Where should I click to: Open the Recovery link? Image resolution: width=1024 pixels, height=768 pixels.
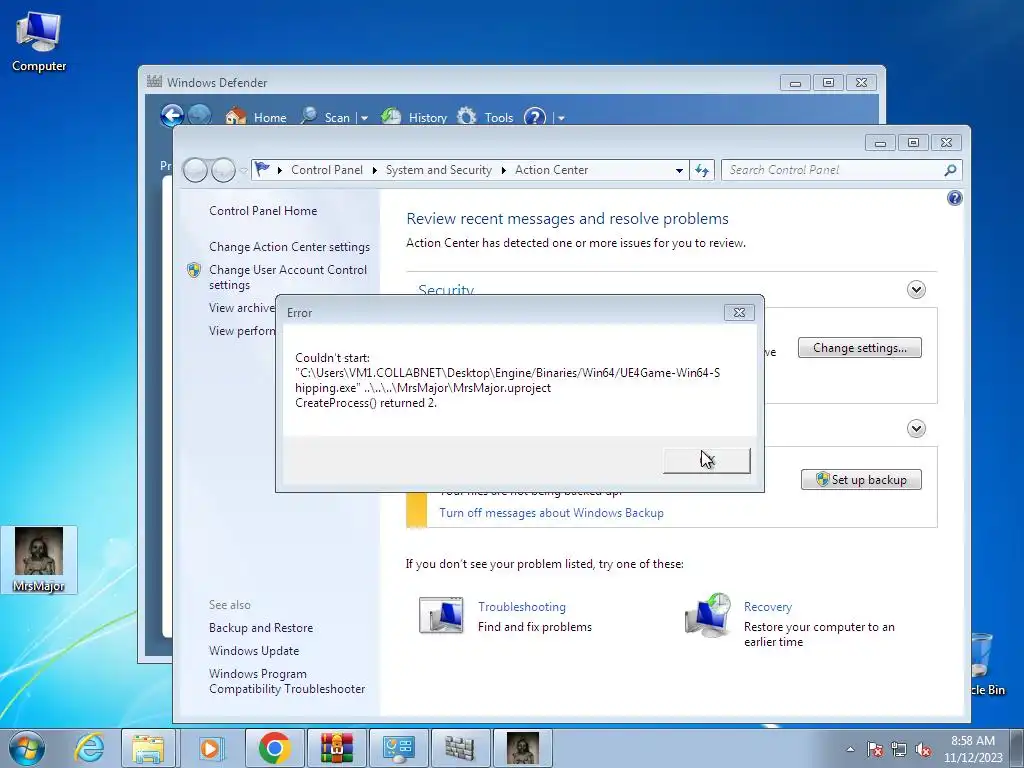(x=767, y=607)
